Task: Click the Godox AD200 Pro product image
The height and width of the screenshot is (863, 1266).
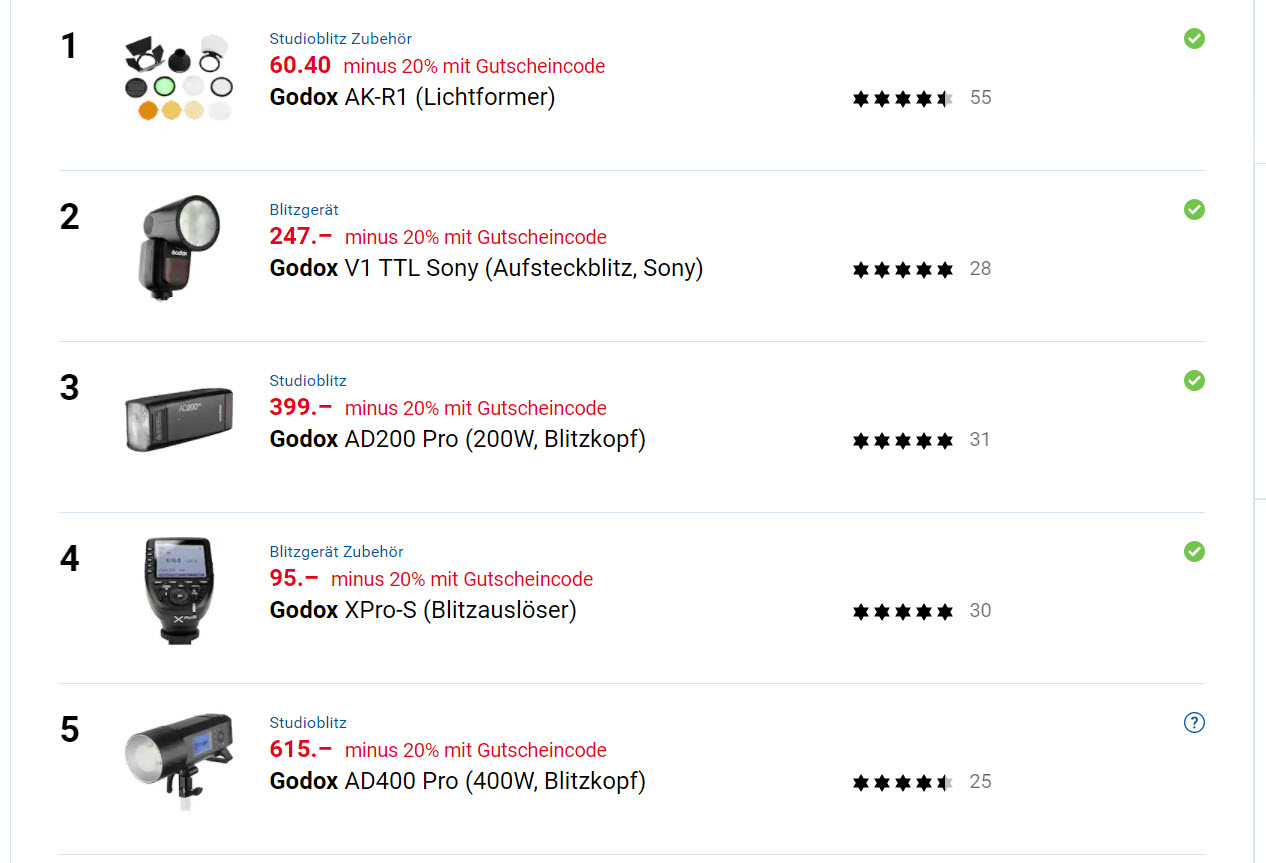Action: [179, 419]
